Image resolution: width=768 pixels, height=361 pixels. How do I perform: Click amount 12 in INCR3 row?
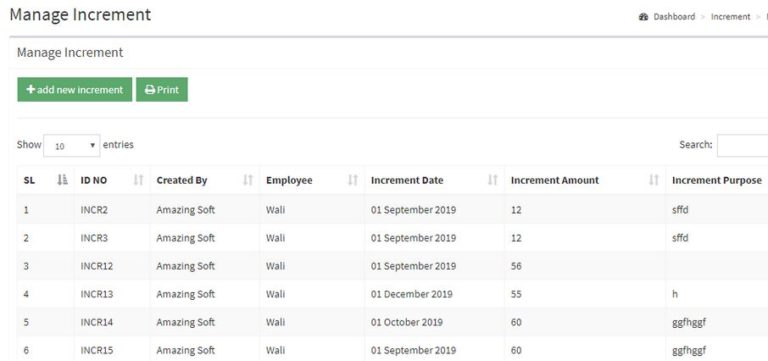pyautogui.click(x=516, y=238)
